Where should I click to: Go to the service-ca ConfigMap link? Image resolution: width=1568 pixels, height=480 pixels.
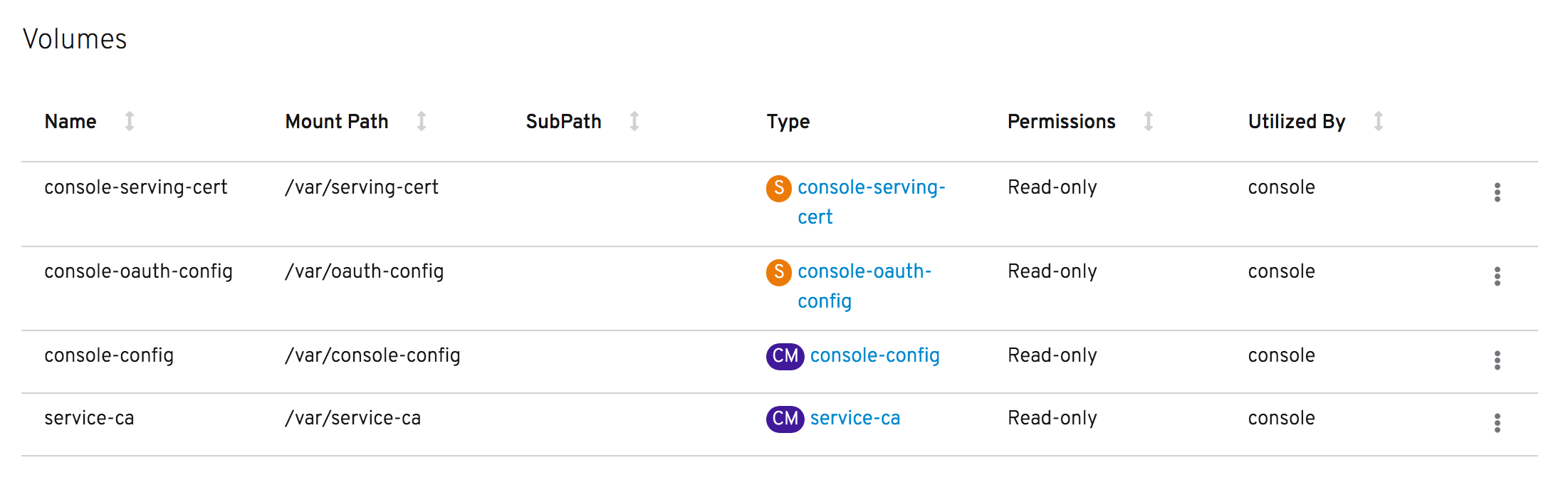854,419
